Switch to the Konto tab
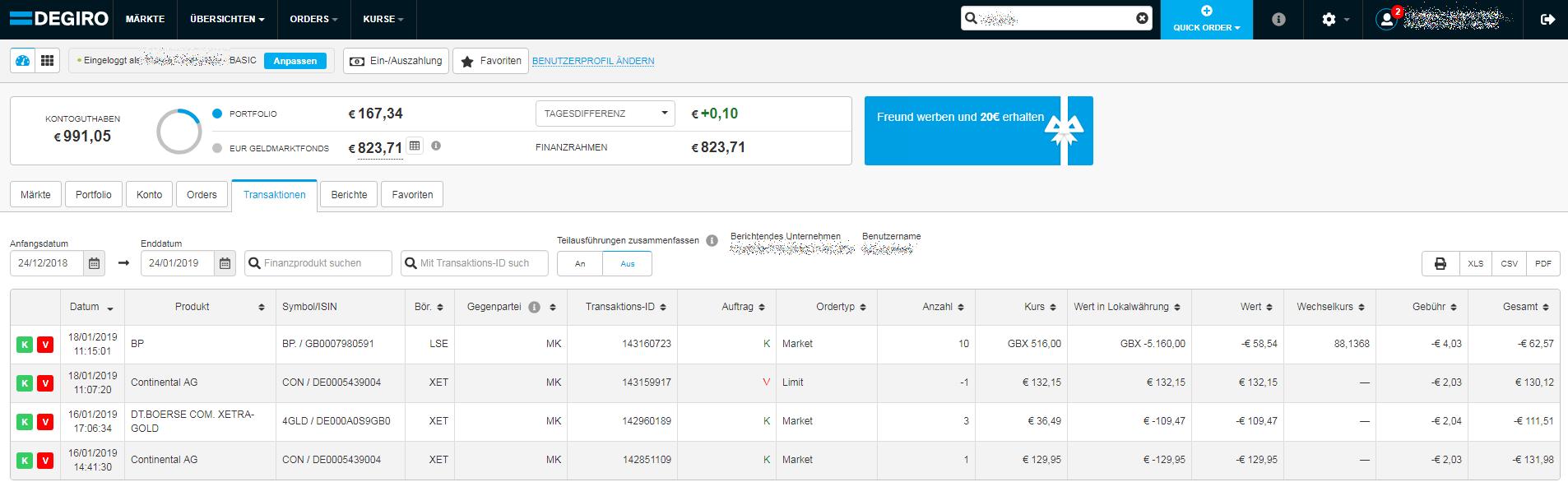The width and height of the screenshot is (1568, 496). (149, 195)
